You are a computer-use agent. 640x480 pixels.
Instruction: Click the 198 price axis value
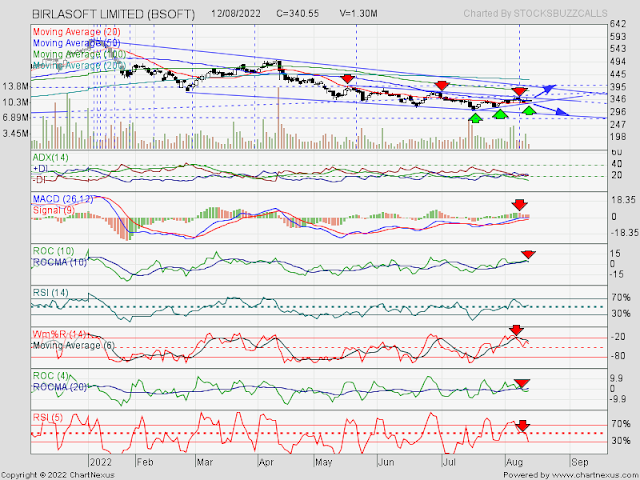pos(618,137)
